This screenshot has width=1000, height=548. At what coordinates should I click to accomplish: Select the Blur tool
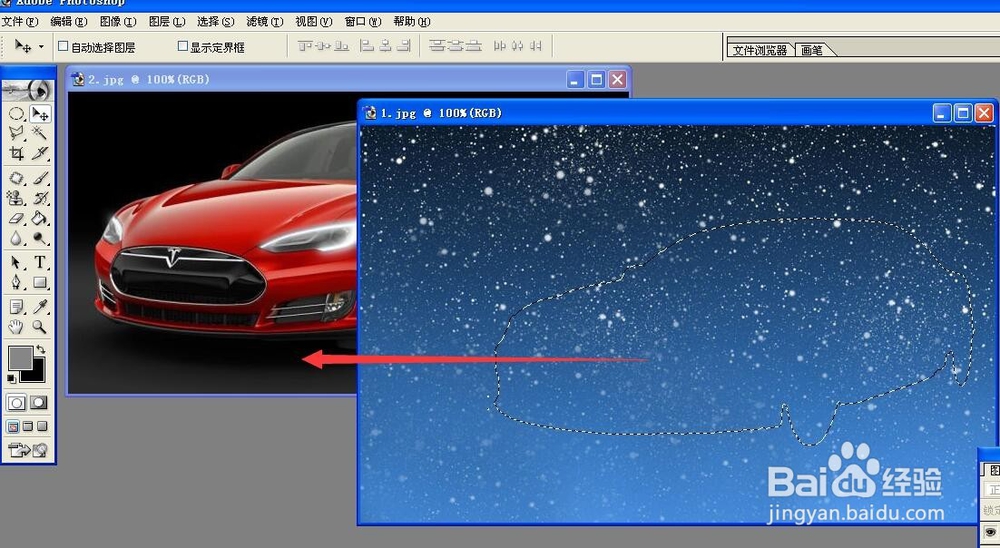[x=16, y=238]
